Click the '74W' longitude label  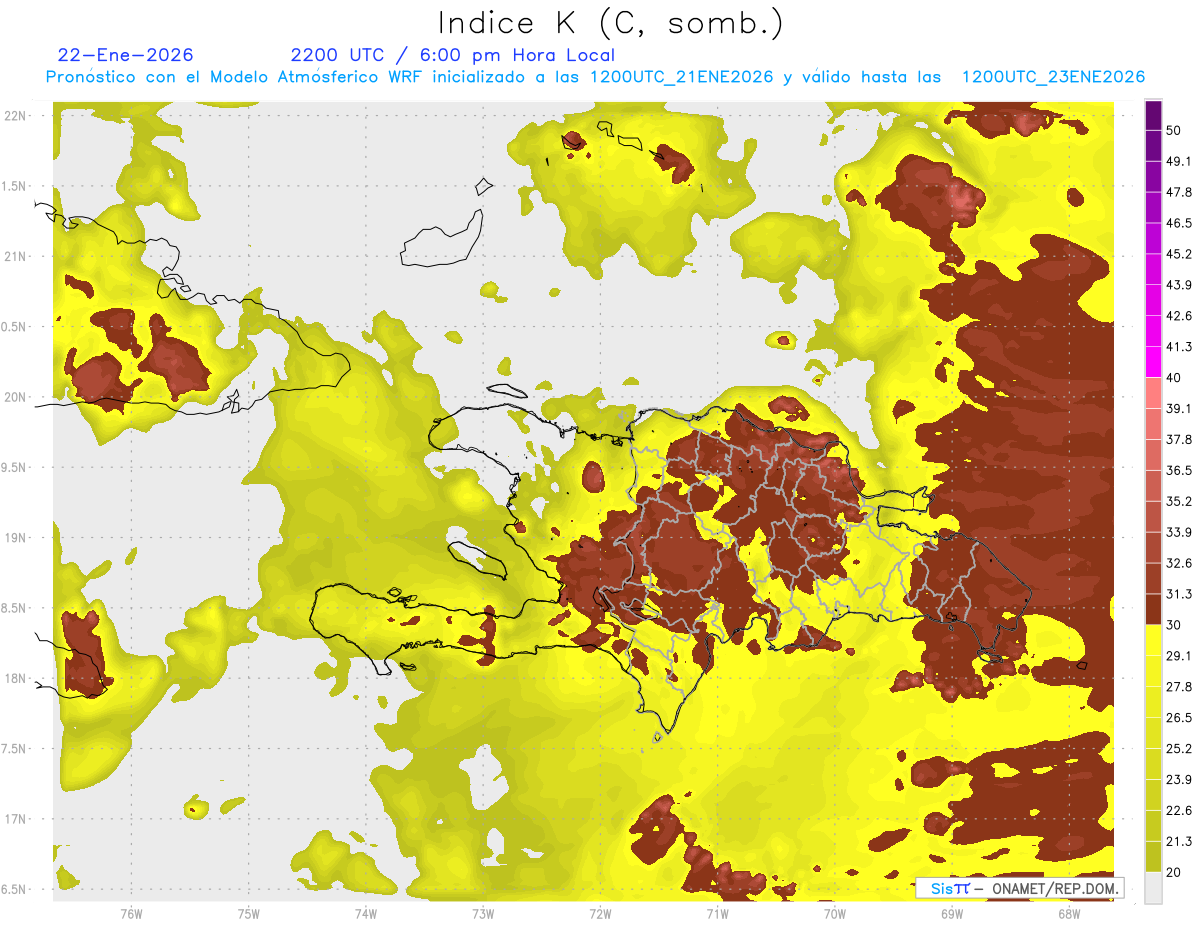click(365, 913)
